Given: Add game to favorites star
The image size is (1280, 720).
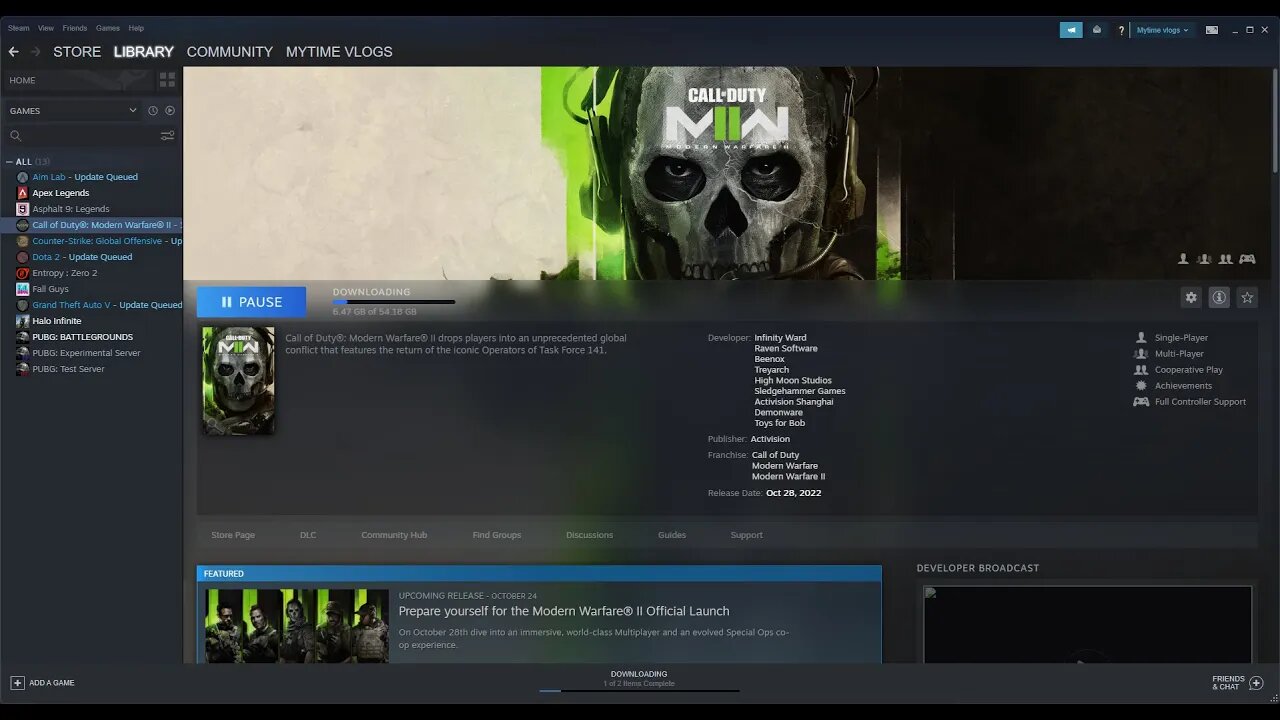Looking at the screenshot, I should pos(1247,297).
